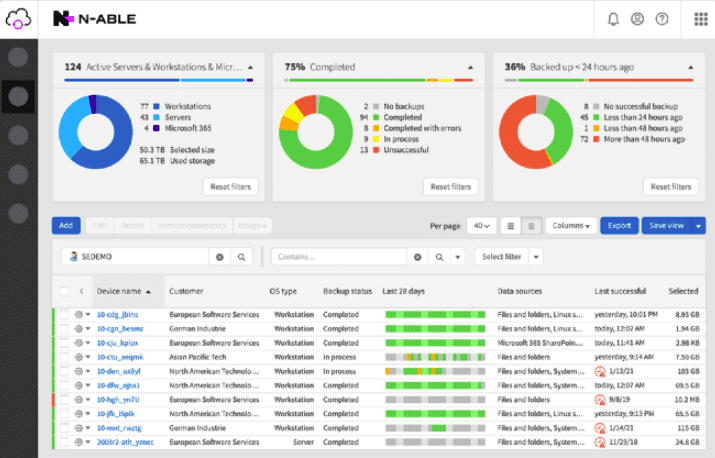The image size is (715, 458).
Task: Click the blue Workstations legend swatch
Action: [156, 106]
